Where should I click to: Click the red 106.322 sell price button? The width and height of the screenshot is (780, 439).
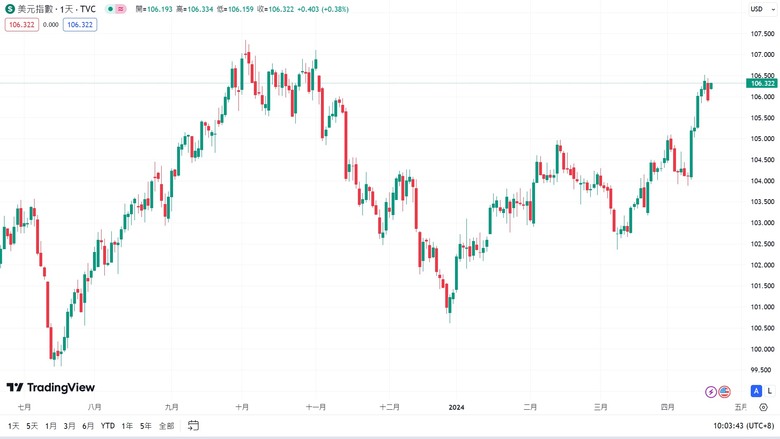(x=22, y=24)
